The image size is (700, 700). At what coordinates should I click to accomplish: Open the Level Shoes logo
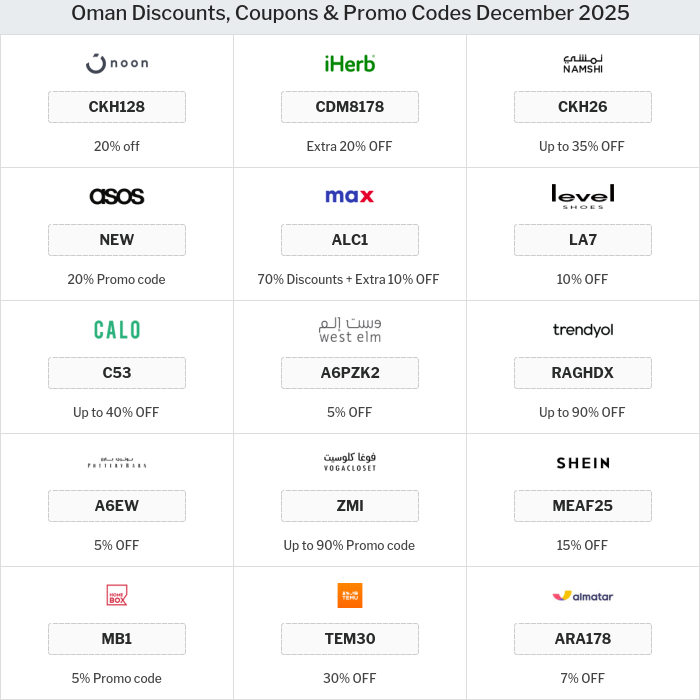[x=583, y=196]
